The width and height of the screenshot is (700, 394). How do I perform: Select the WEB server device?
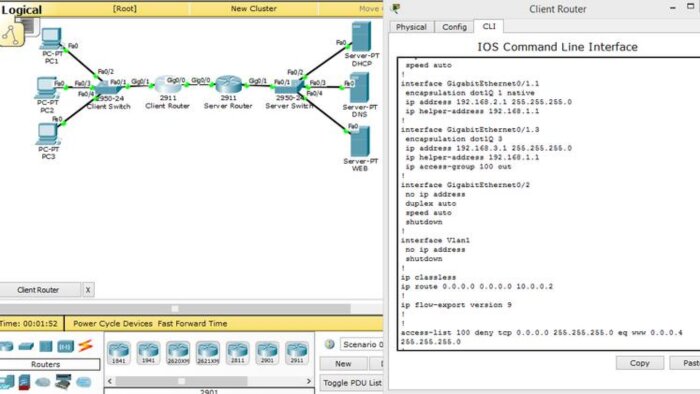360,141
